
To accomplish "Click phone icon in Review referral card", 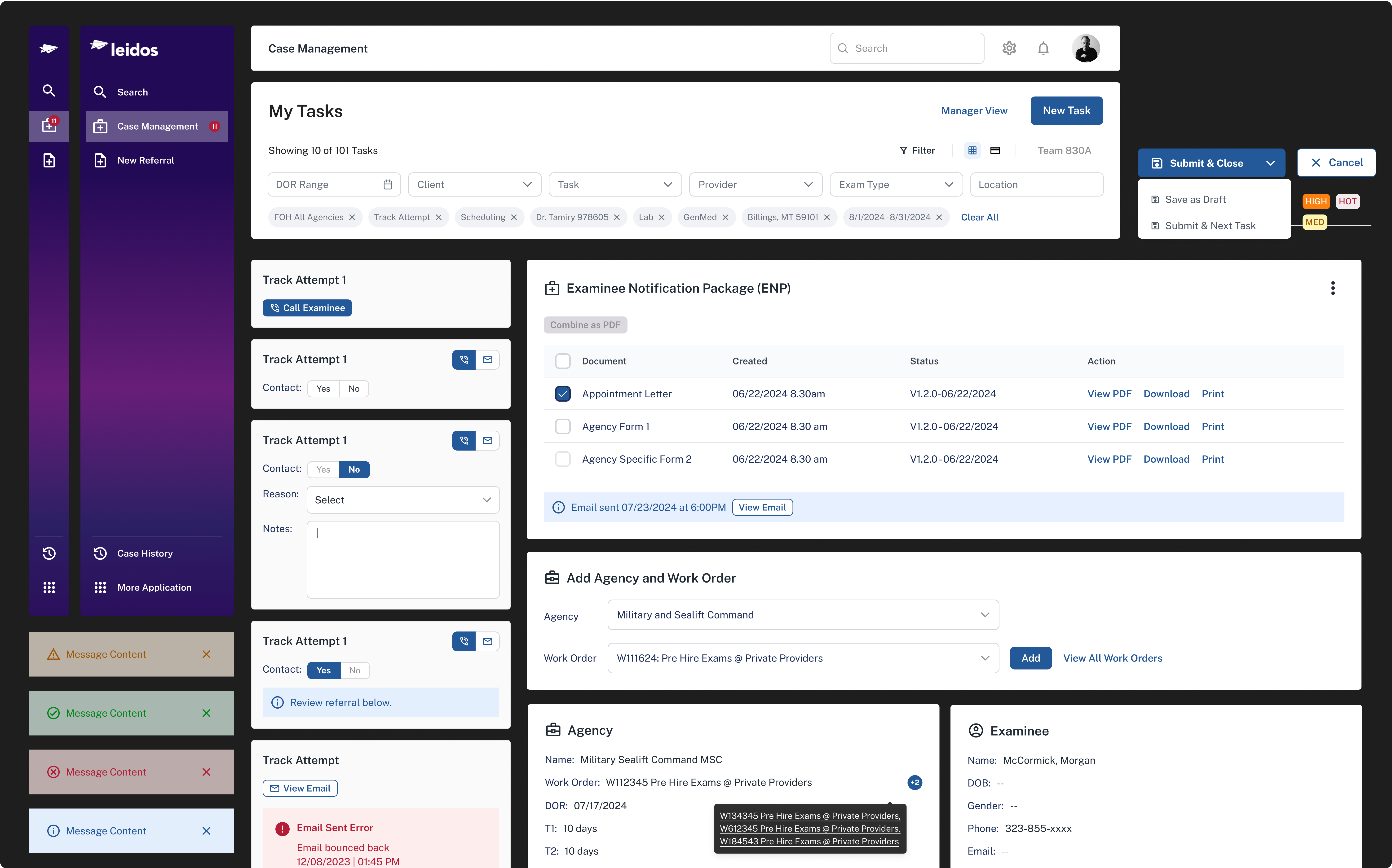I will (464, 641).
